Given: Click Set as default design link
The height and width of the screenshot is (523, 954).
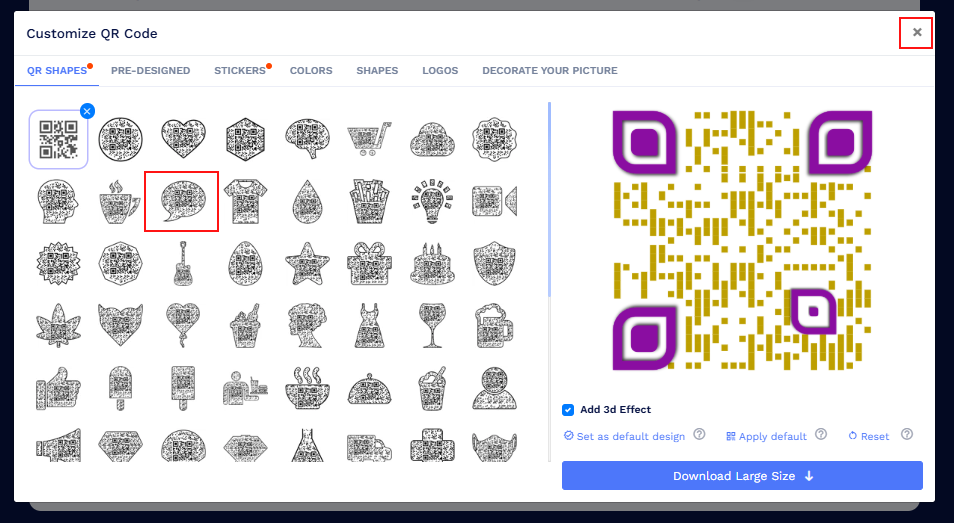Looking at the screenshot, I should point(625,436).
